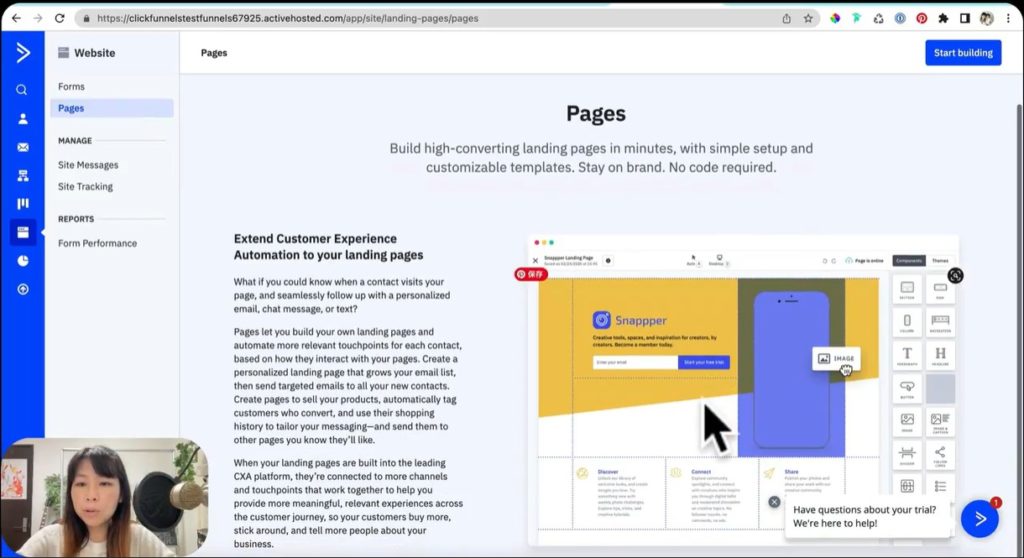Open Site Tracking under Manage
The width and height of the screenshot is (1024, 558).
(85, 187)
